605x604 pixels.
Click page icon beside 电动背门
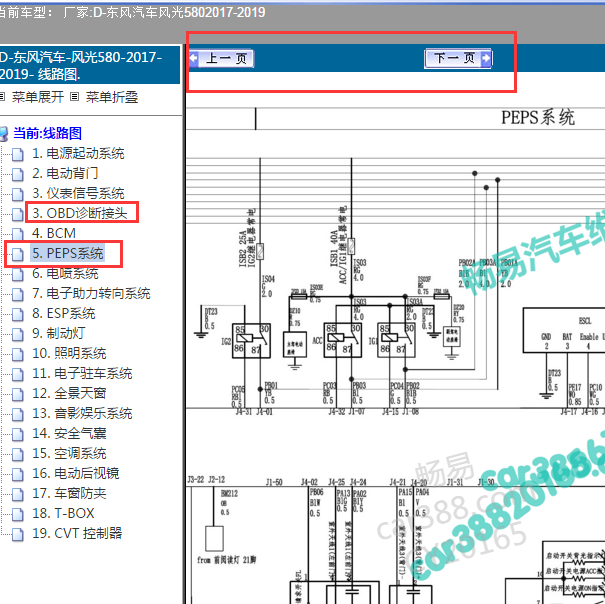coord(17,174)
